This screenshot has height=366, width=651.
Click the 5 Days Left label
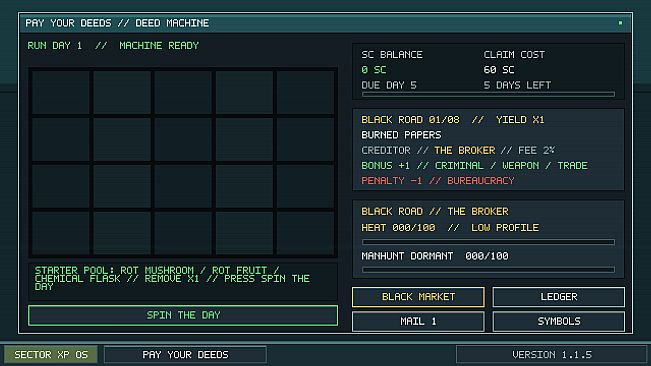click(517, 85)
